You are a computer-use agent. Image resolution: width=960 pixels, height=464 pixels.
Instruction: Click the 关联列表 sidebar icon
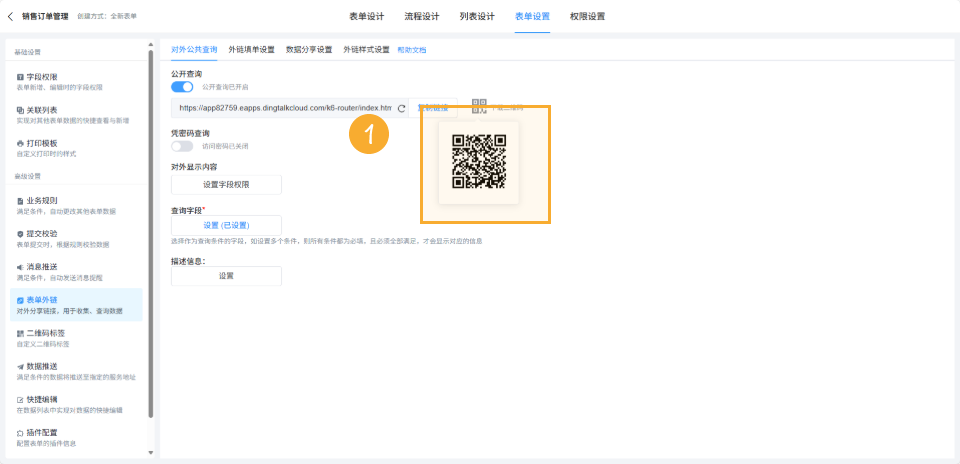point(20,110)
